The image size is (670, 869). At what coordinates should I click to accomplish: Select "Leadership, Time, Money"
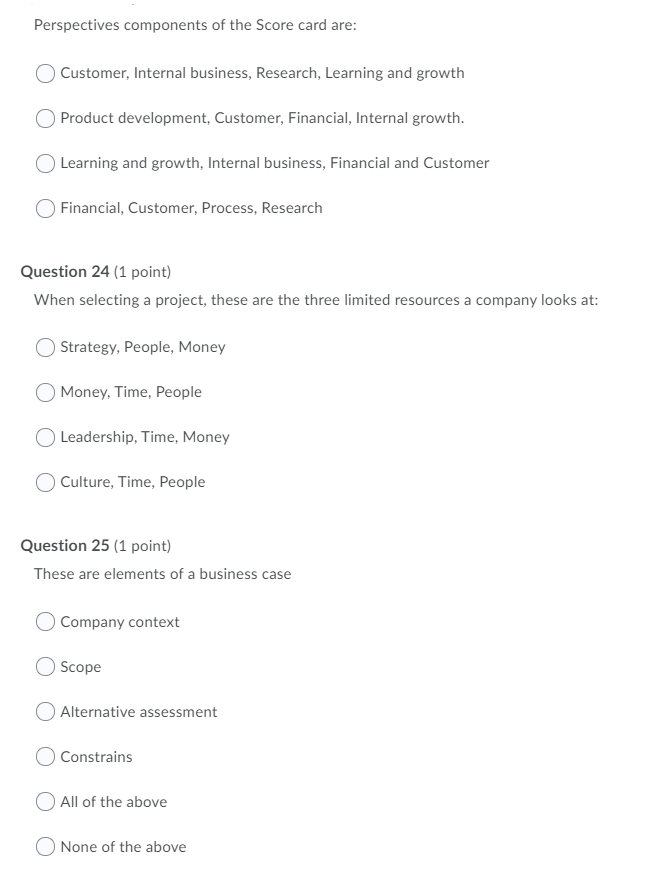point(45,437)
